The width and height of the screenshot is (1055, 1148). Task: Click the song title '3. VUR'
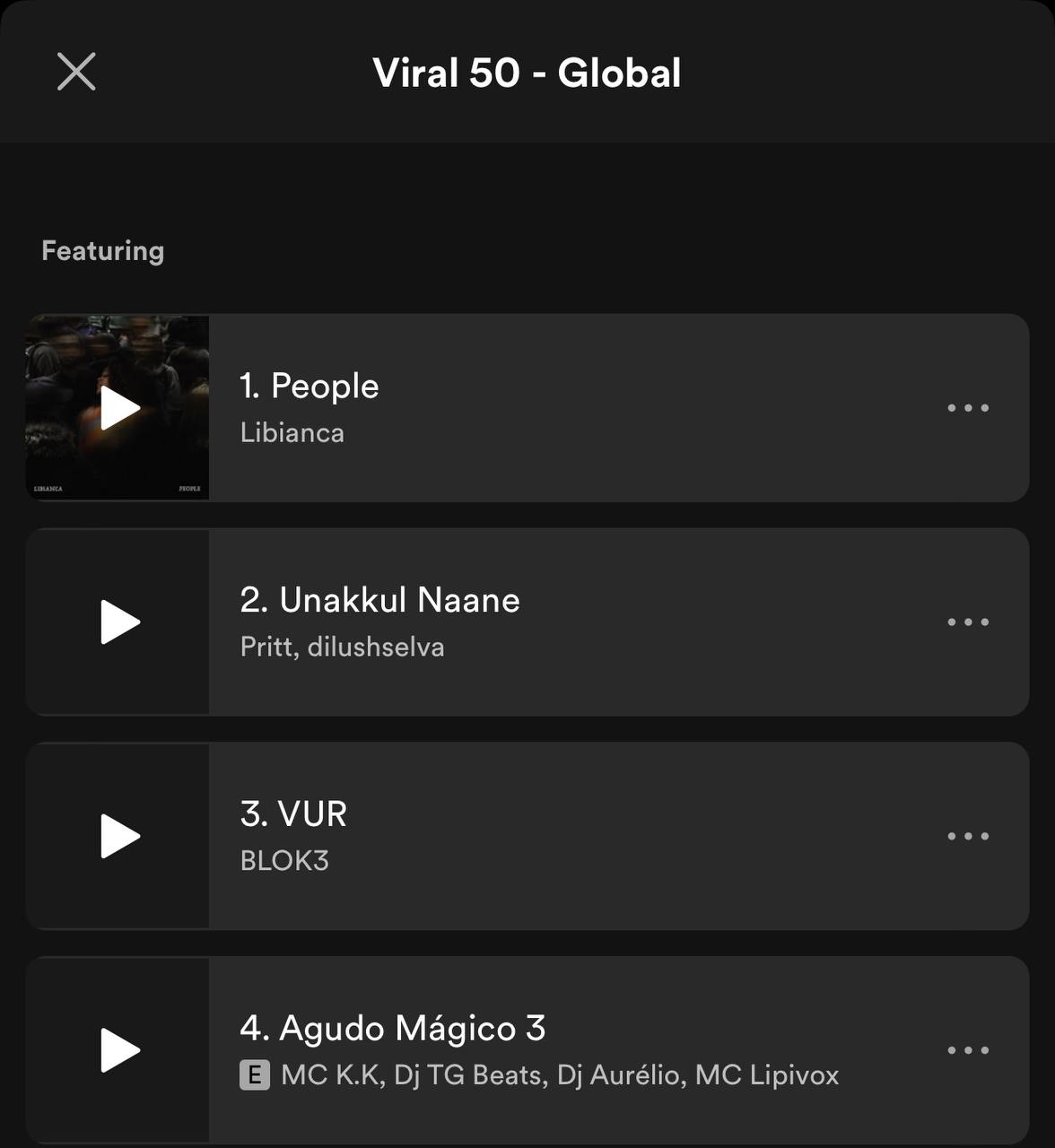click(293, 814)
